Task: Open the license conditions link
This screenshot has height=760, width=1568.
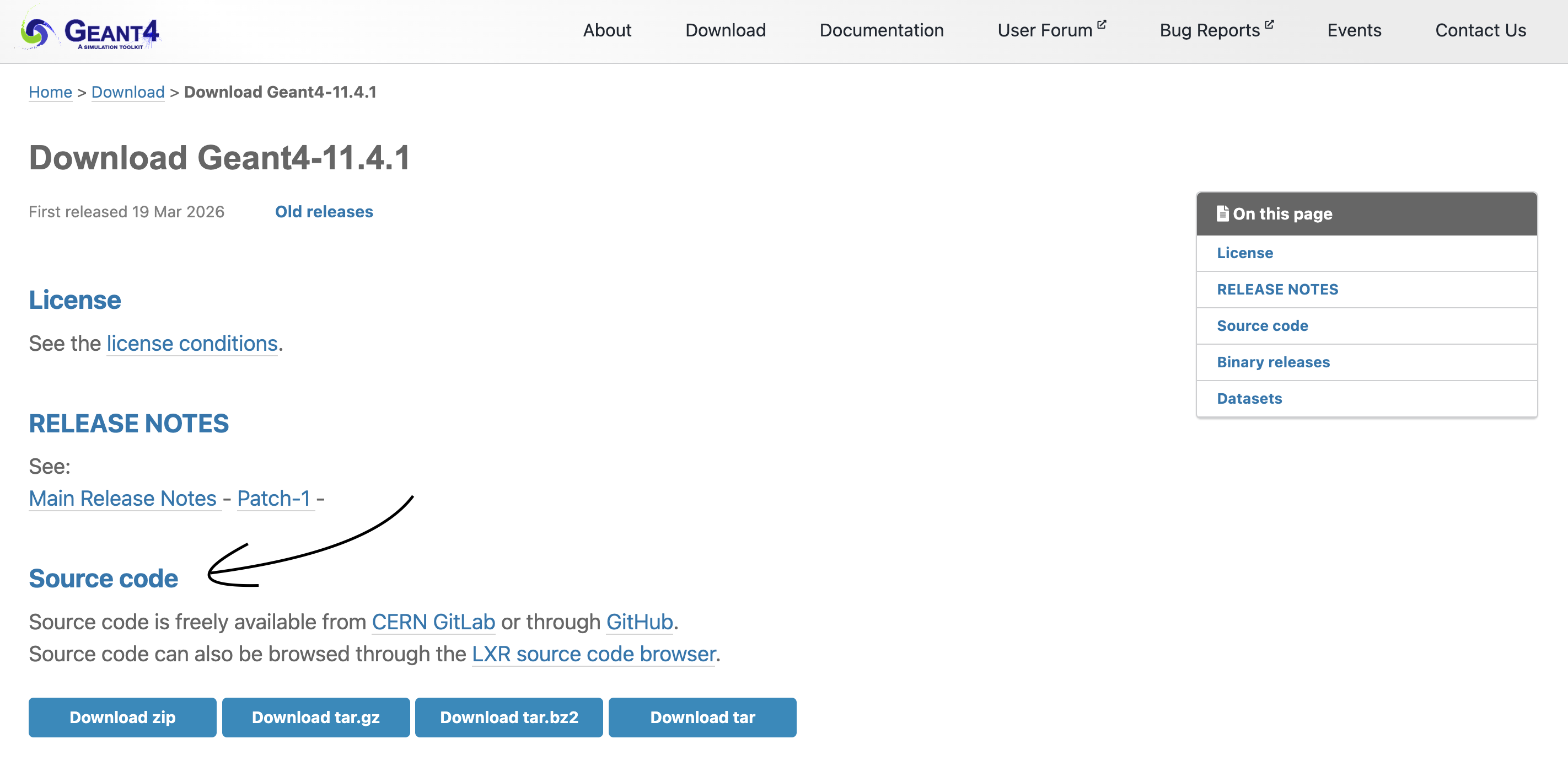Action: pos(192,344)
